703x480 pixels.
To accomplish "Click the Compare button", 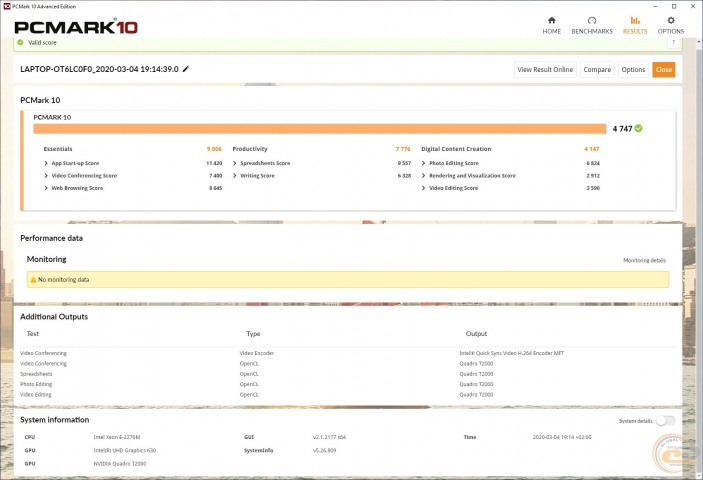I will tap(597, 69).
